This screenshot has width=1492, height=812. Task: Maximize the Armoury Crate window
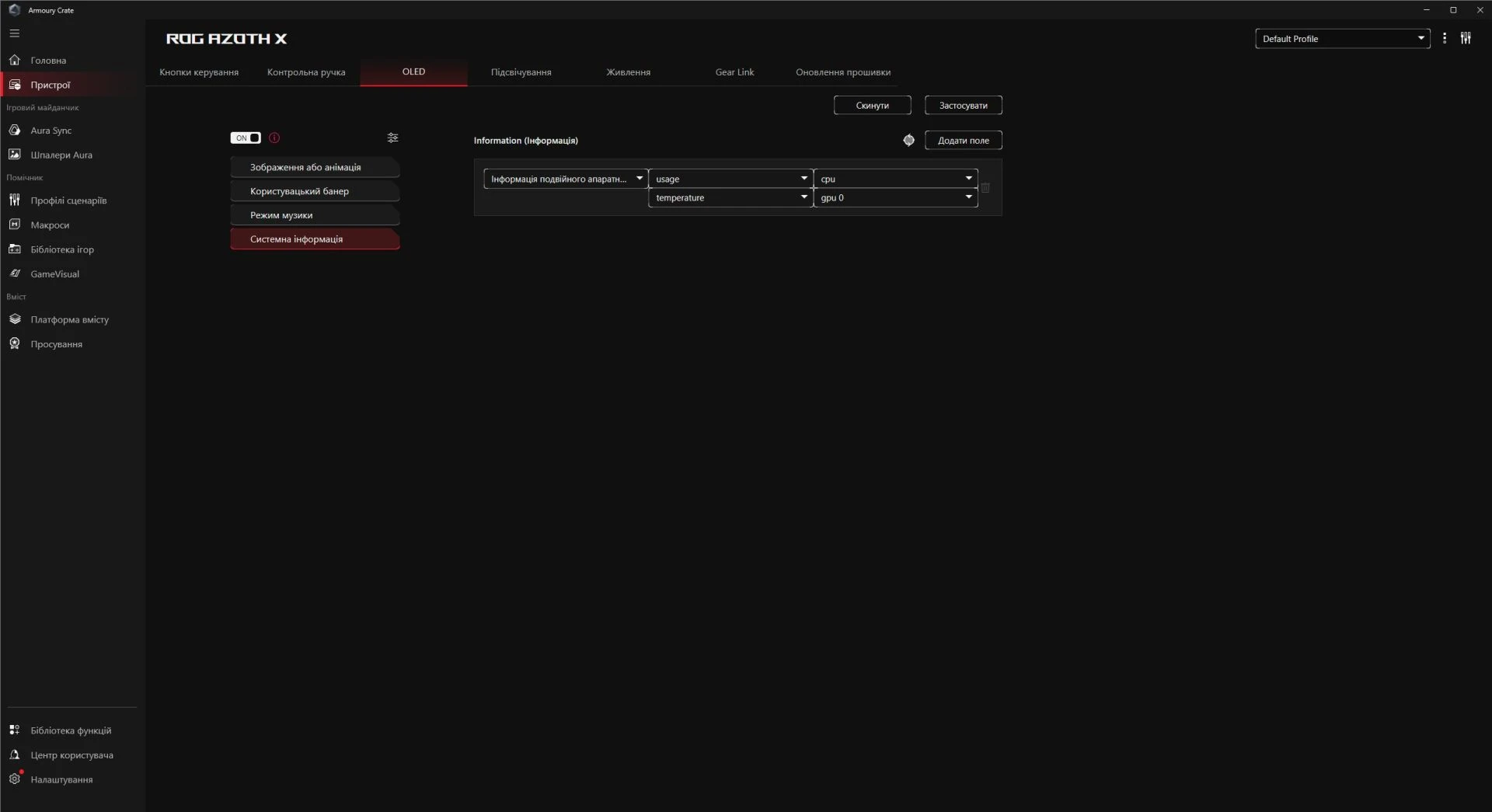(x=1453, y=10)
